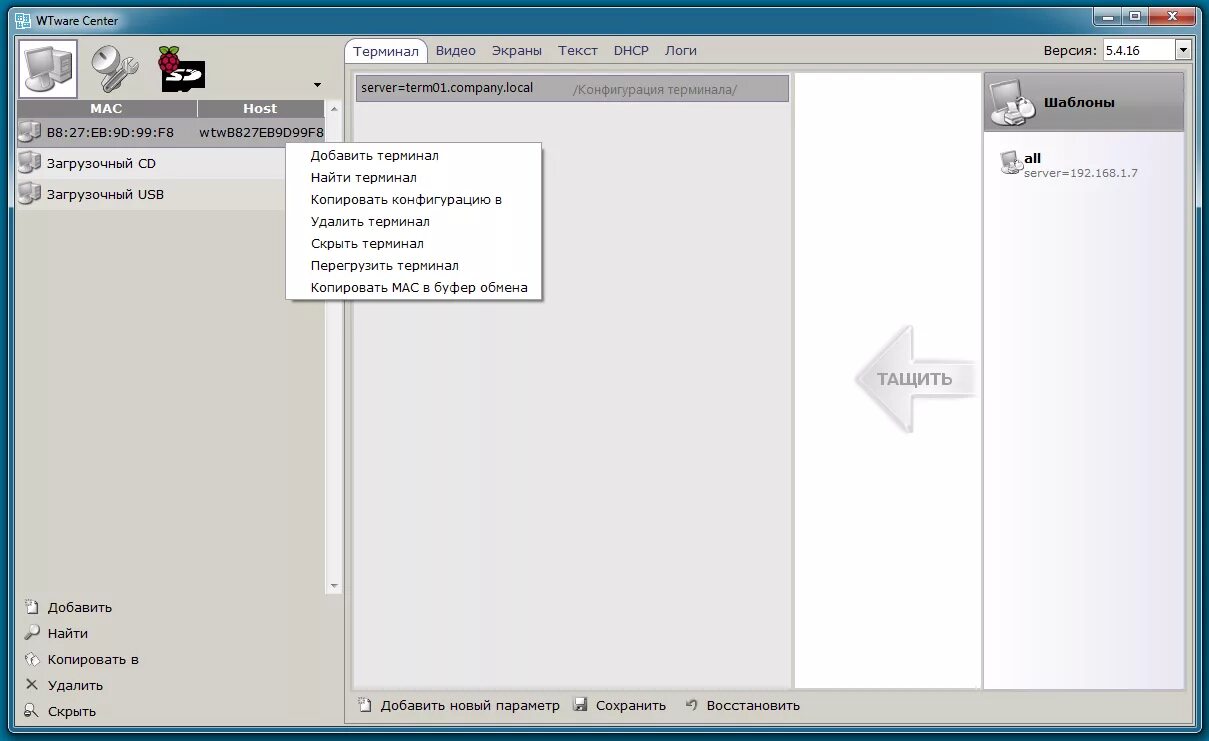Select terminal B8:27:EB:9D:99:F8 row
Screen dimensions: 1209x741
tap(171, 132)
